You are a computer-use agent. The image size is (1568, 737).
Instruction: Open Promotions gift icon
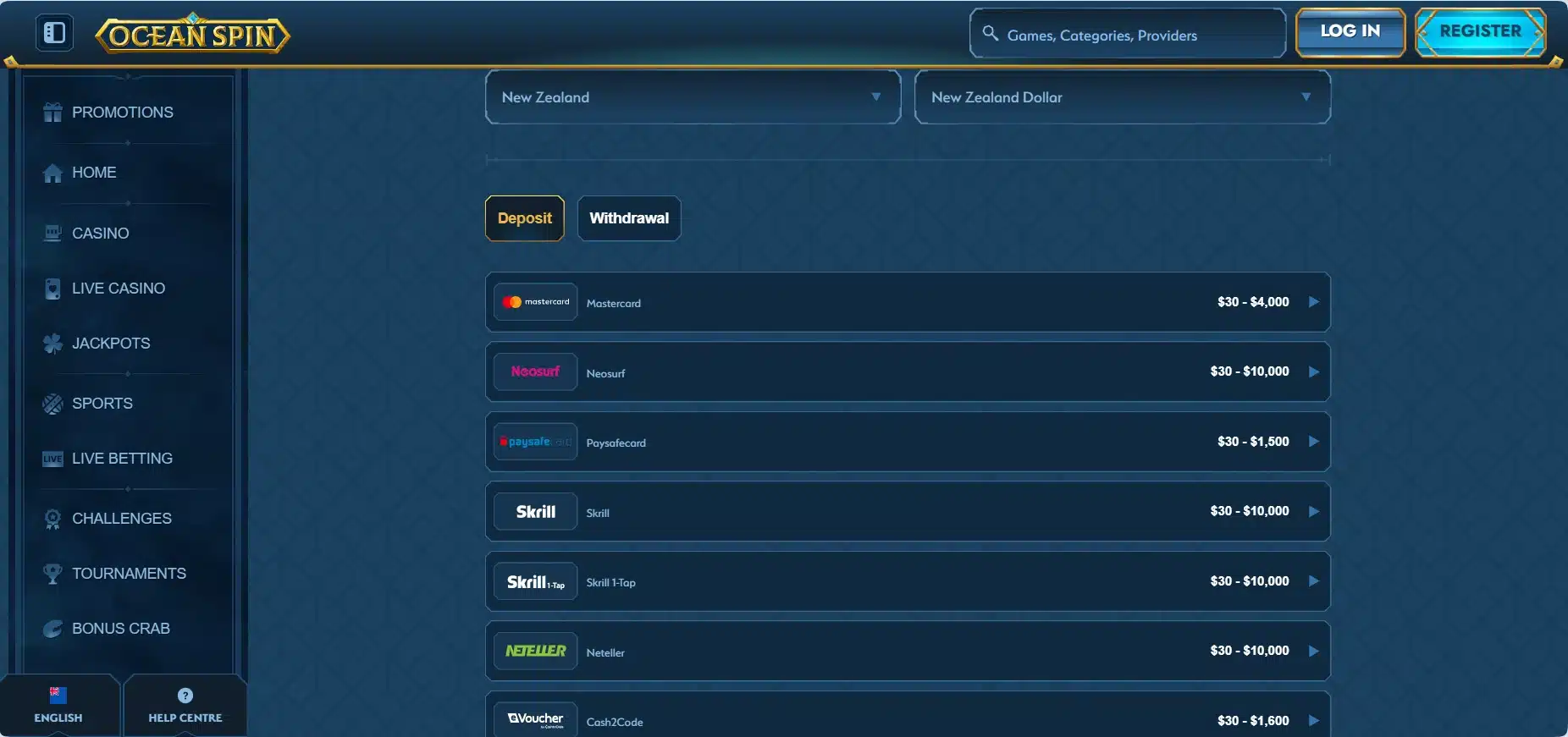52,113
